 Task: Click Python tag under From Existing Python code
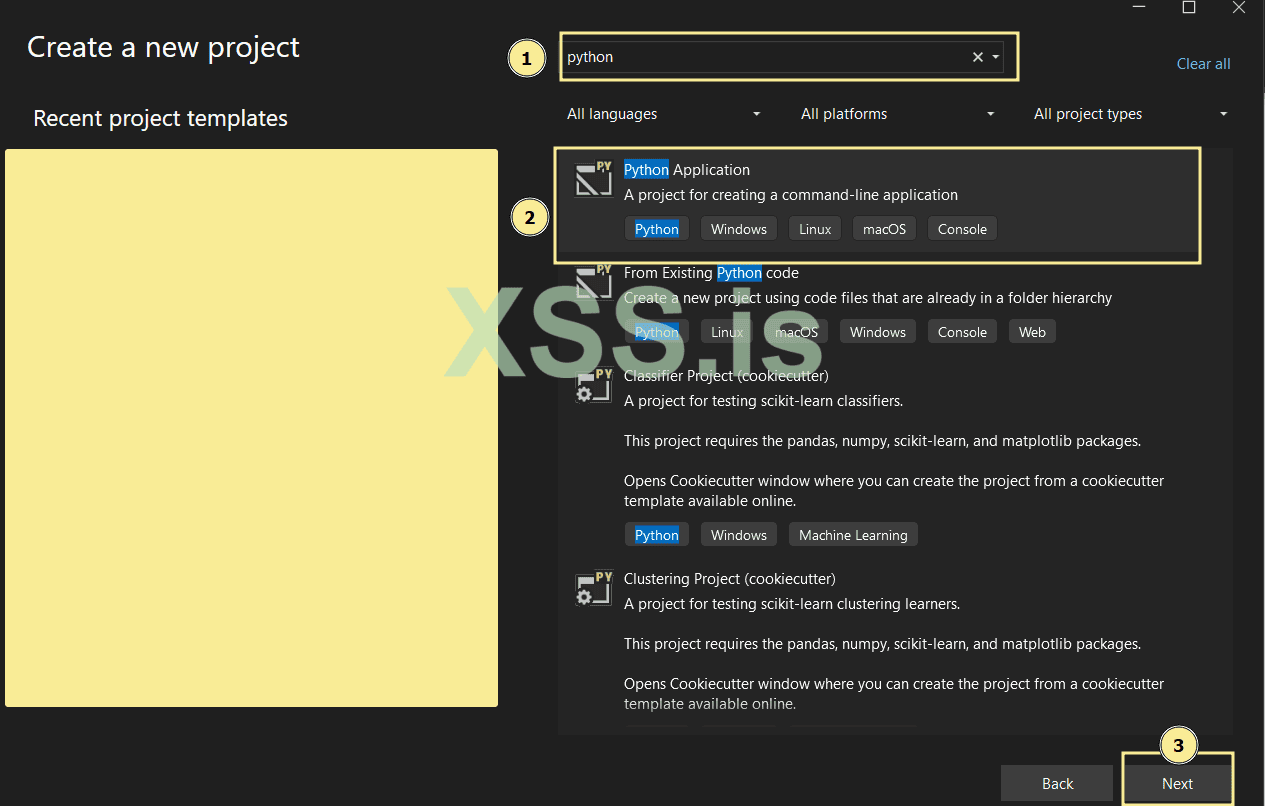[656, 332]
